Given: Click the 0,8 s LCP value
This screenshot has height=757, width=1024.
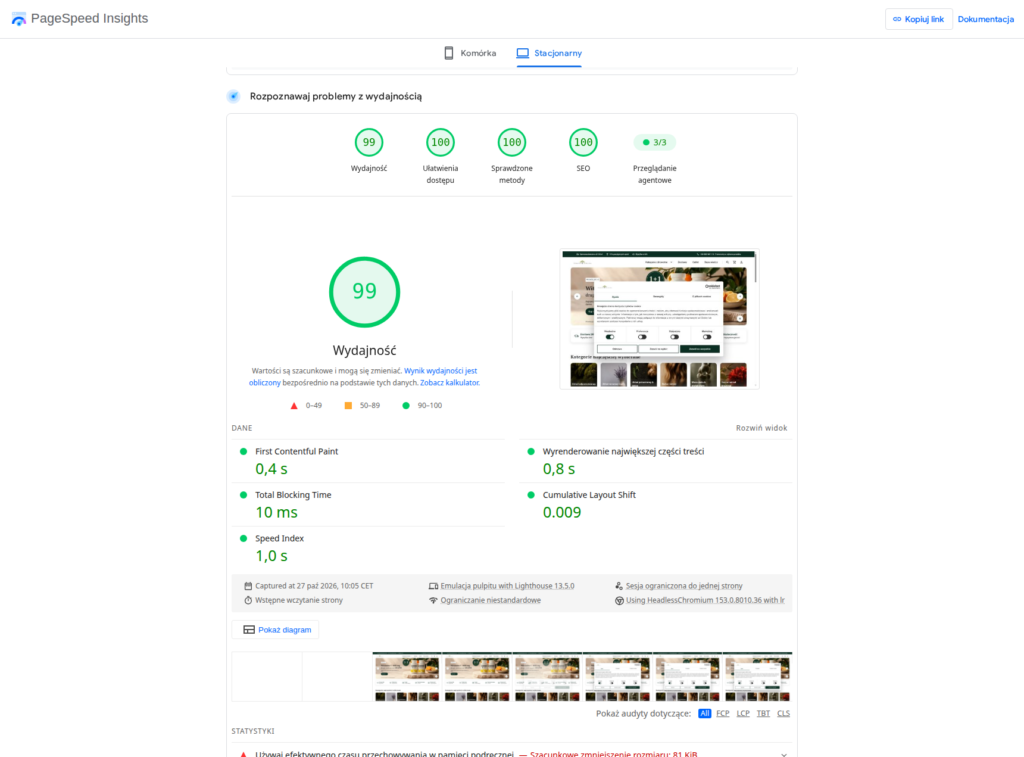Looking at the screenshot, I should point(558,469).
